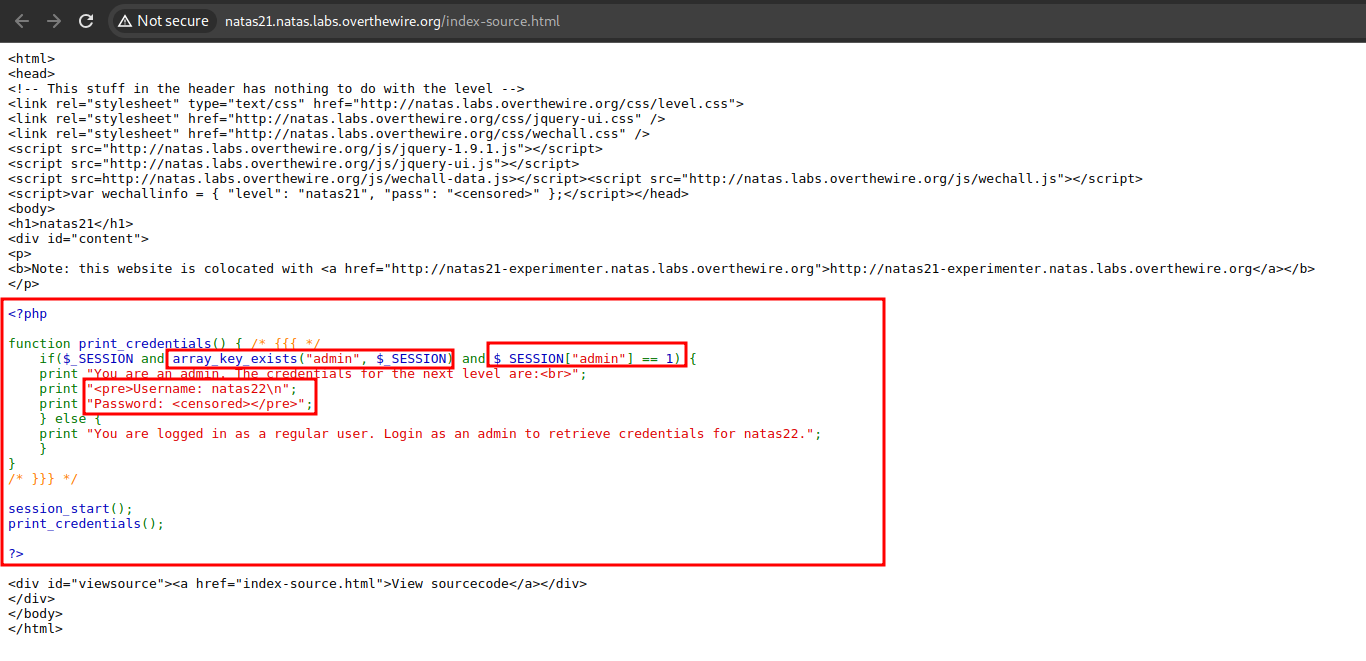Click the browser back arrow

22,21
